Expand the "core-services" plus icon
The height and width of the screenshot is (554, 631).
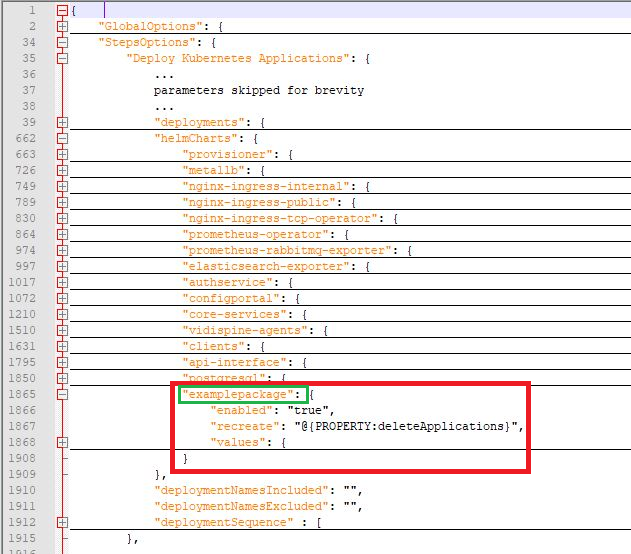coord(62,314)
